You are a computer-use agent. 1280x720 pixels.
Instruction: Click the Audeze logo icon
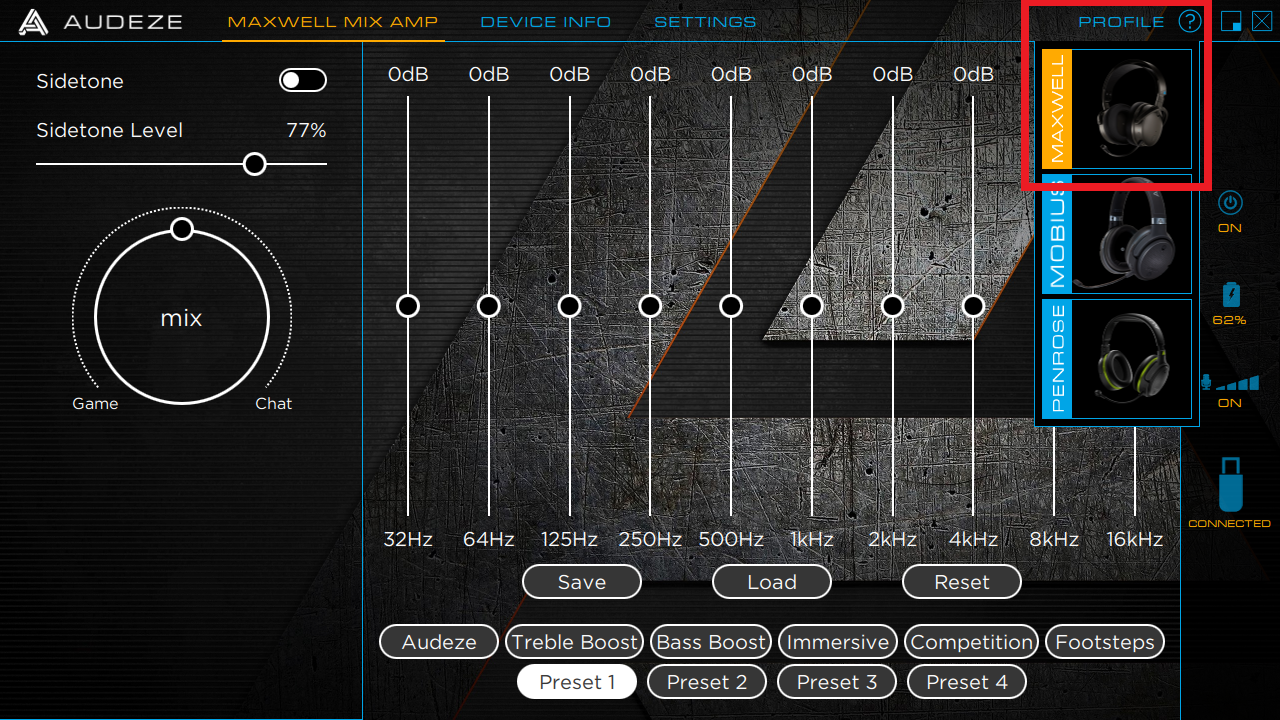34,22
